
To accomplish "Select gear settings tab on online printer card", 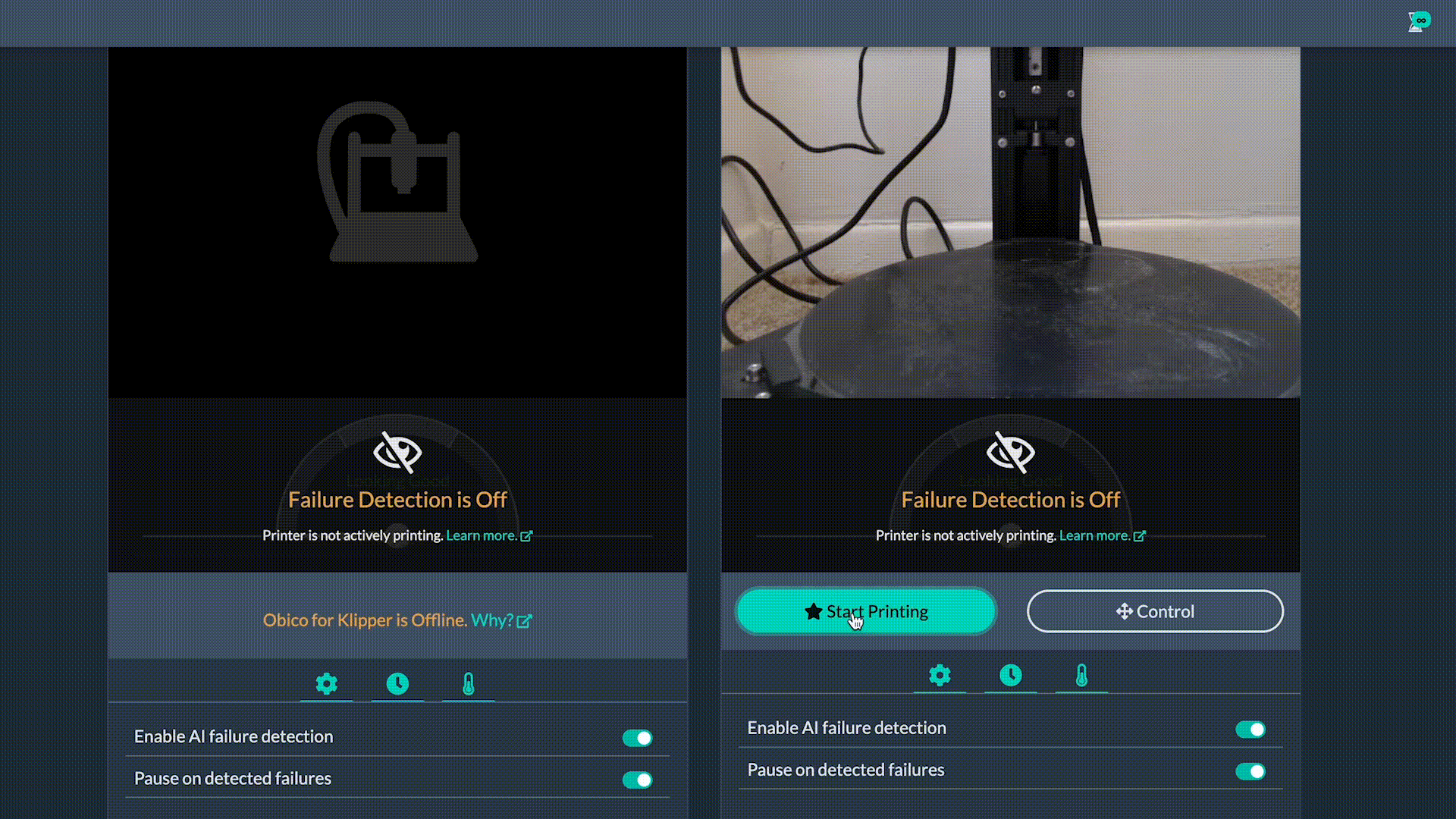I will [940, 676].
